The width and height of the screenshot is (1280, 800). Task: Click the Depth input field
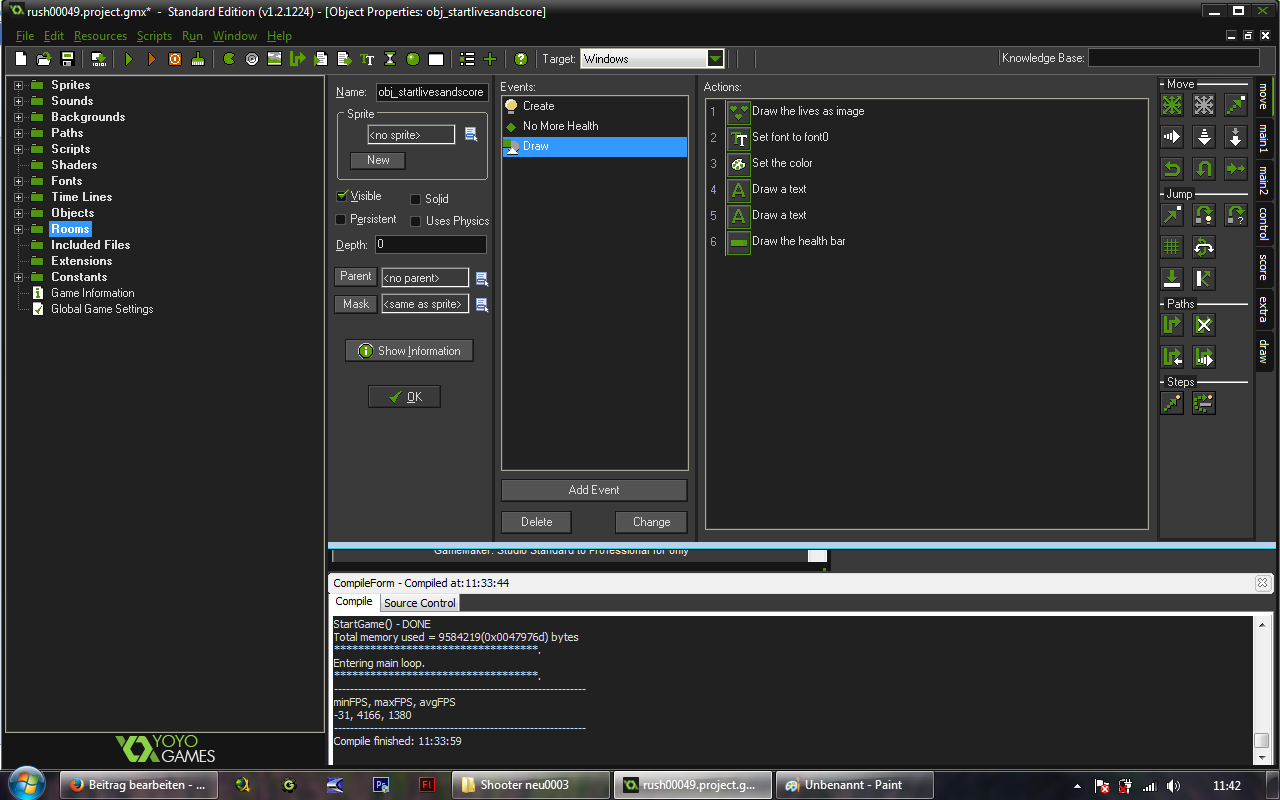(x=431, y=245)
